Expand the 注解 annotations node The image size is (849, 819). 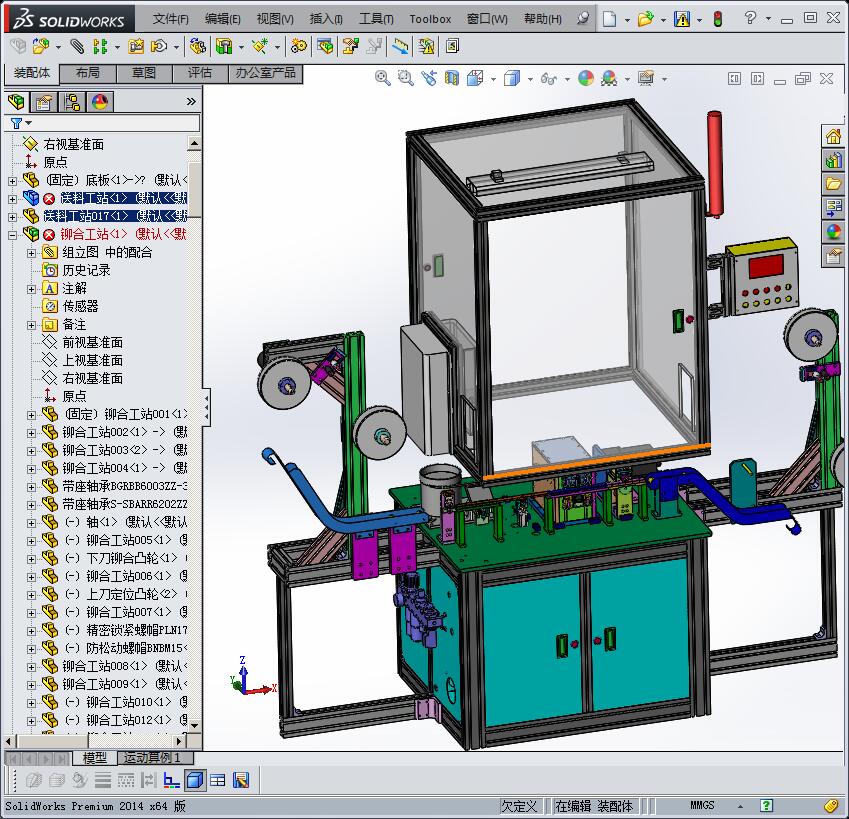pos(31,289)
